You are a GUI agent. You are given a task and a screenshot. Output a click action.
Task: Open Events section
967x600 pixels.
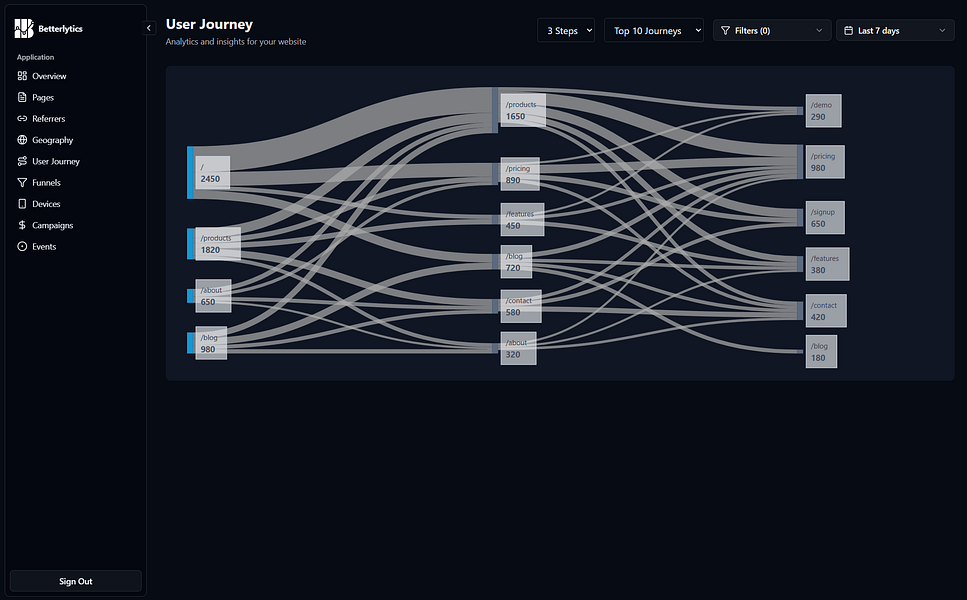pos(75,246)
